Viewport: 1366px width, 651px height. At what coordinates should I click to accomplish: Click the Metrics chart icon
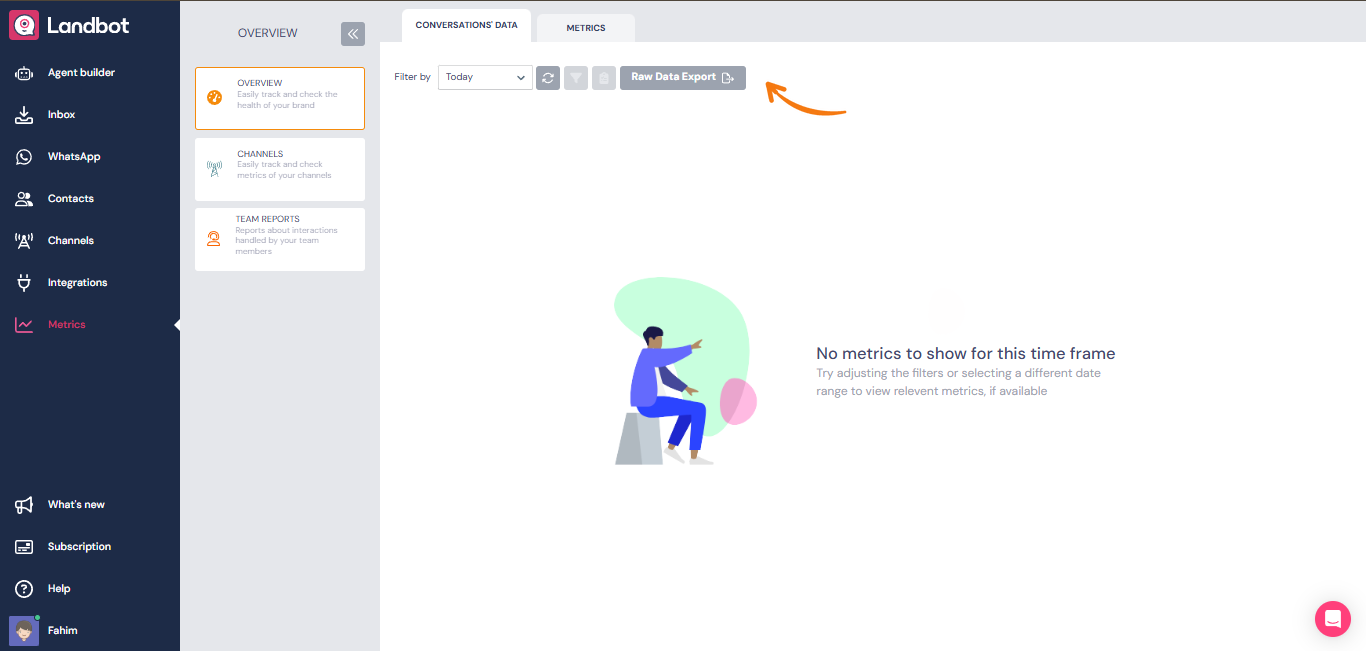pos(24,325)
